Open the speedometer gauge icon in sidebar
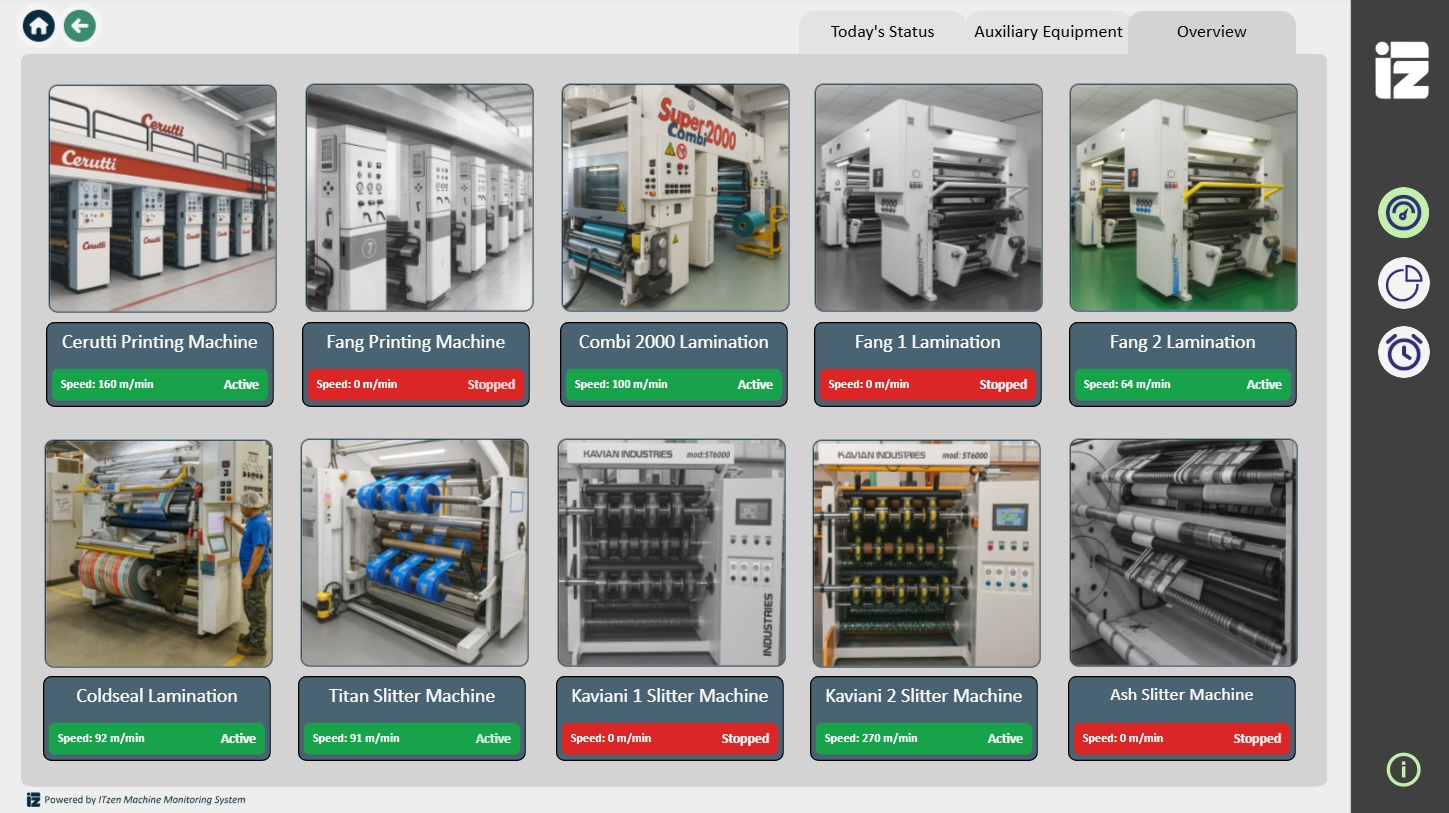 click(x=1403, y=213)
